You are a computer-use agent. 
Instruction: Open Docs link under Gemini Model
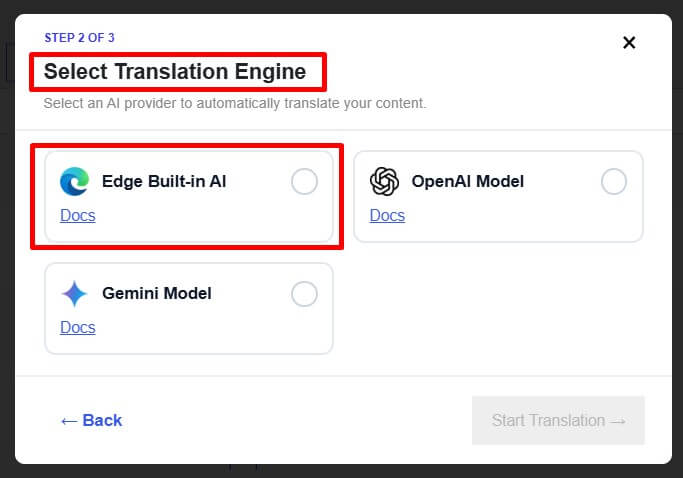tap(78, 327)
